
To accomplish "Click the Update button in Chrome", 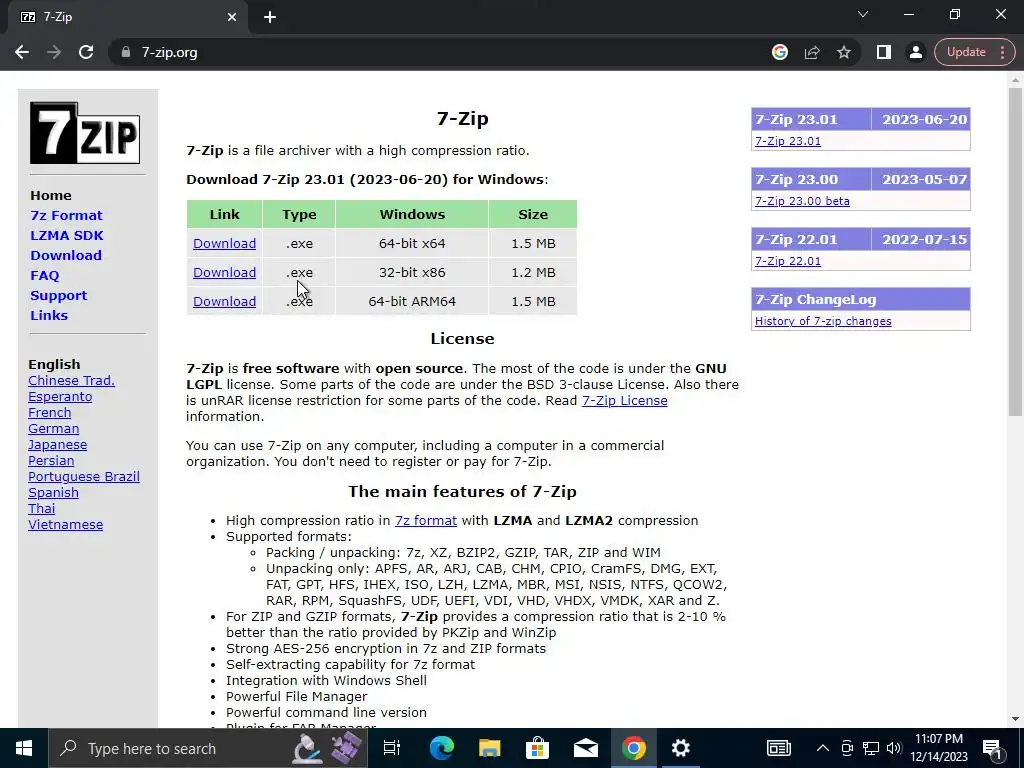I will [x=967, y=52].
